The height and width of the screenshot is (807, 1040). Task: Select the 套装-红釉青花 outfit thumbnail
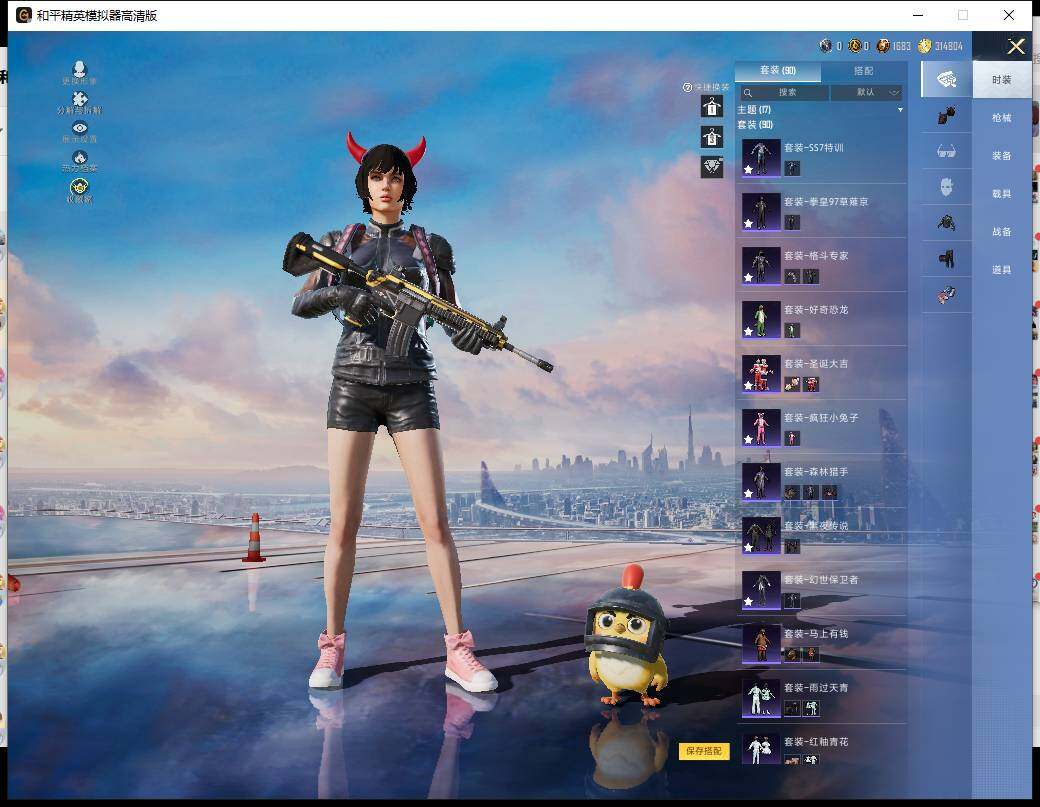pyautogui.click(x=761, y=749)
